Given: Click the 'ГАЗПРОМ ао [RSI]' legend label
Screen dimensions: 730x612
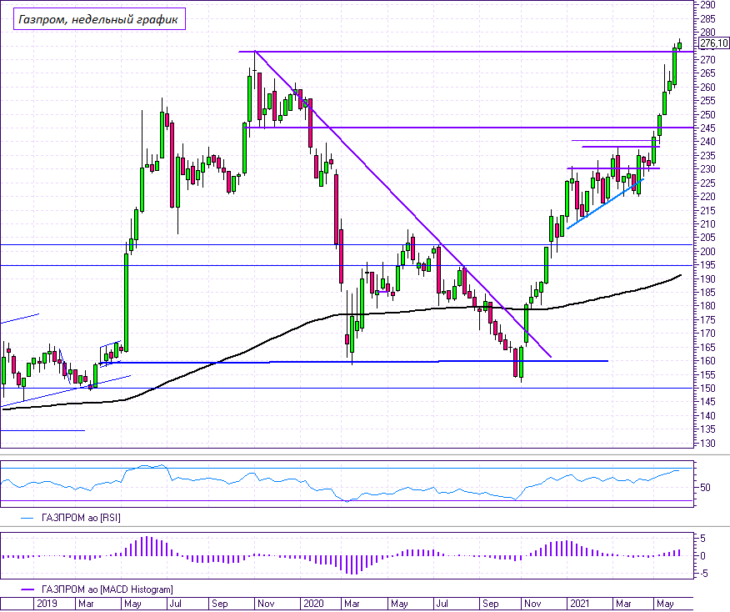Looking at the screenshot, I should (81, 518).
